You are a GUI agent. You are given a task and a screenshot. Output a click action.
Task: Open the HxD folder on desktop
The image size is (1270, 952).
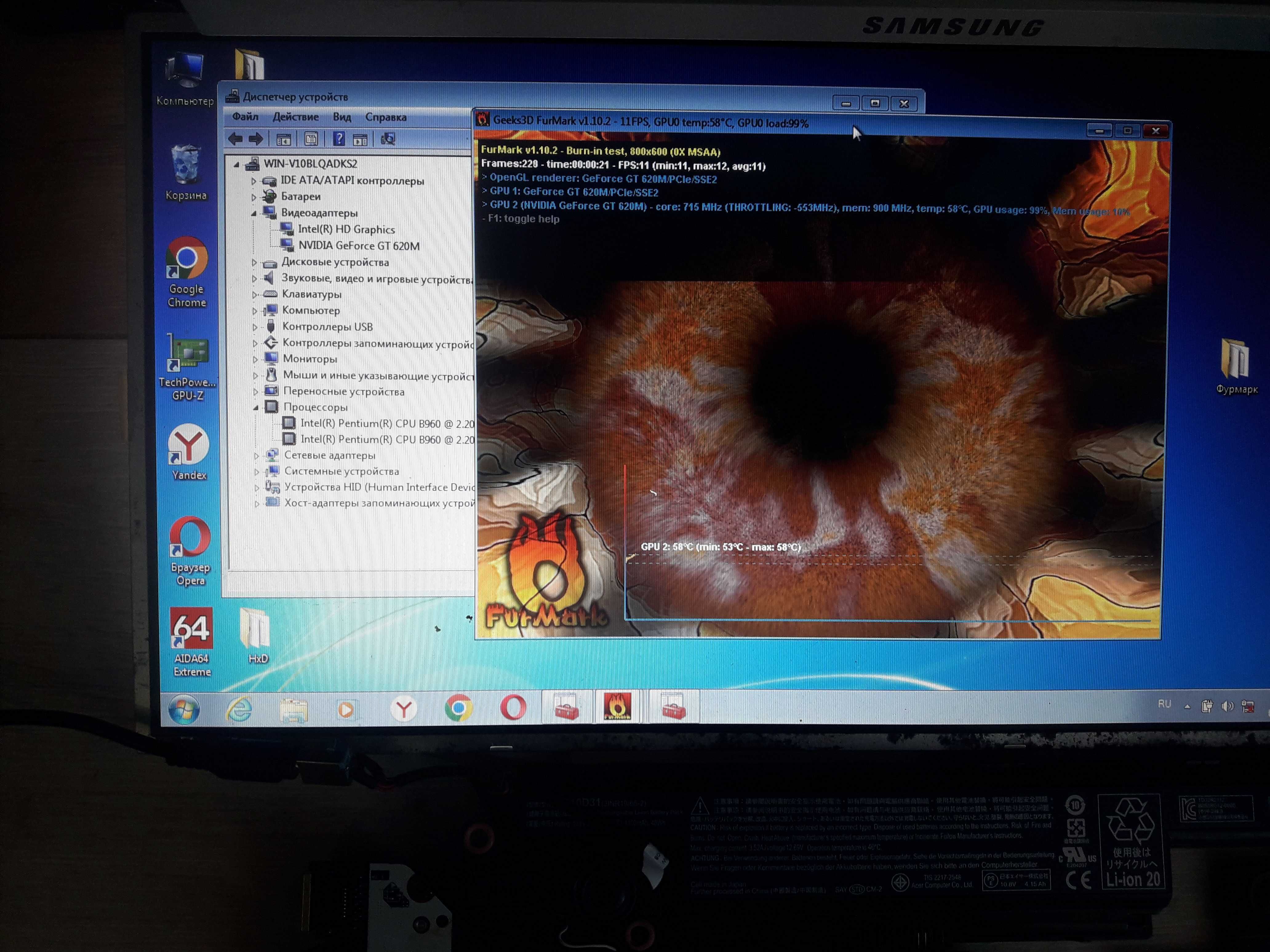click(256, 636)
